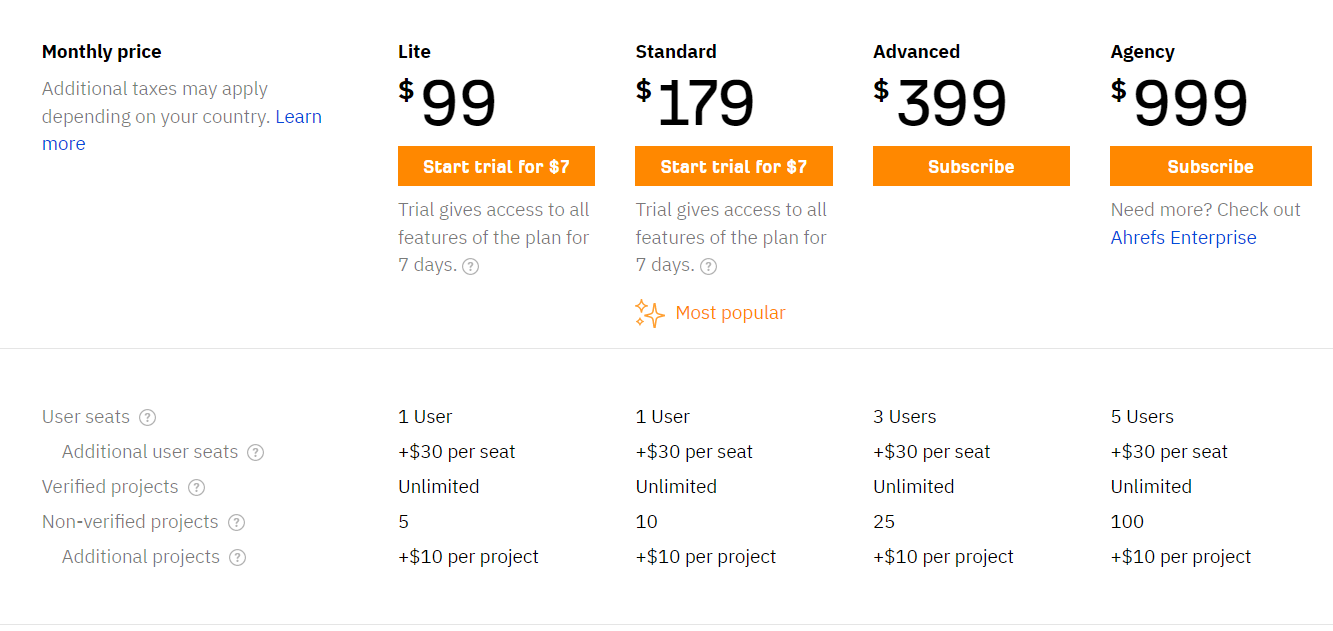This screenshot has width=1333, height=631.
Task: Subscribe to the Advanced plan
Action: pos(970,166)
